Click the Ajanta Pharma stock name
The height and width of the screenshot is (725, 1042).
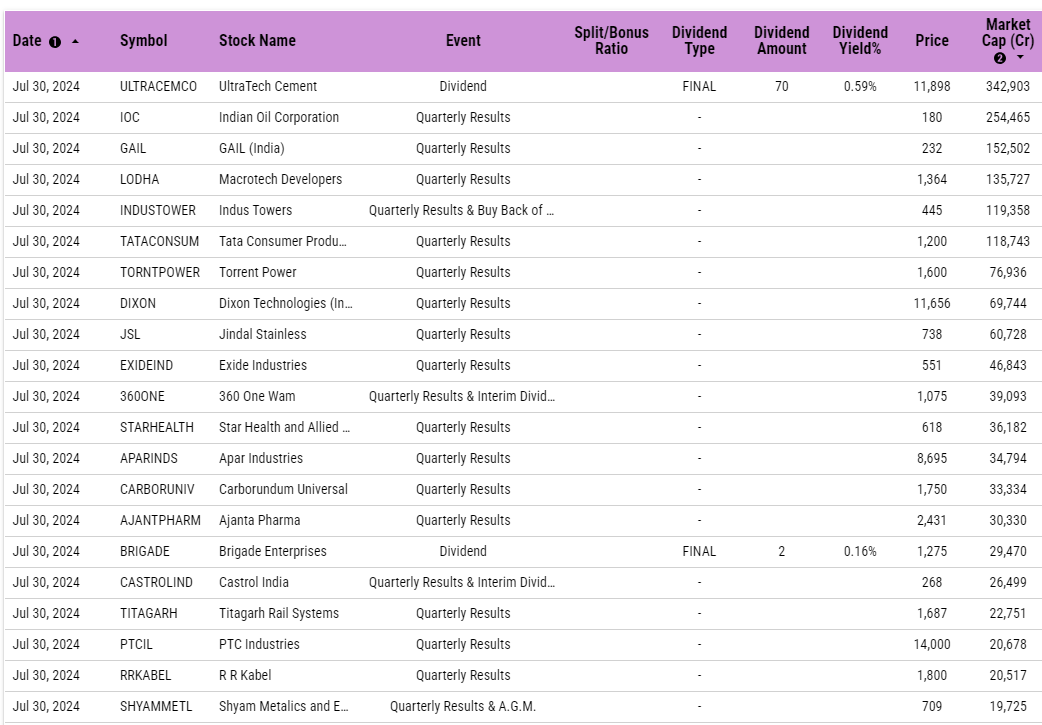(259, 520)
